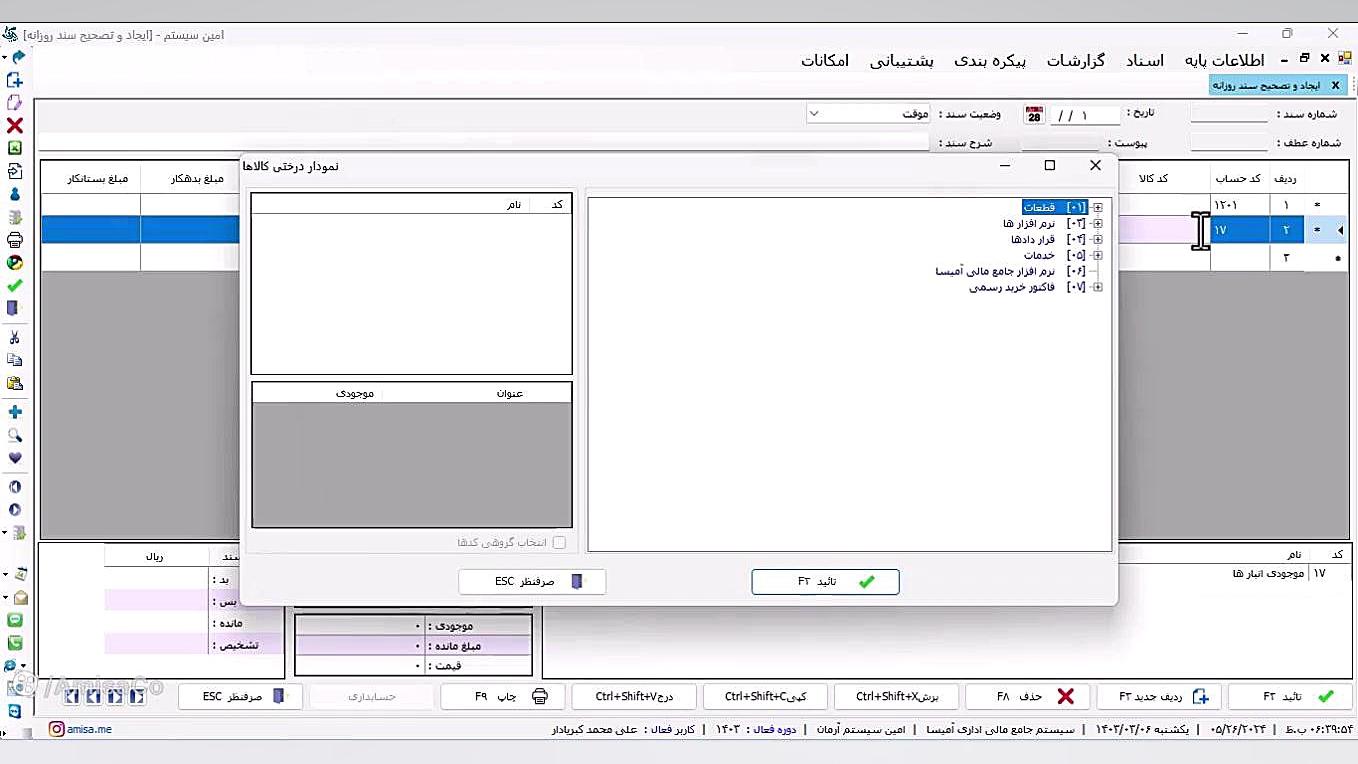Open the اطلاعات پایه menu
Image resolution: width=1358 pixels, height=764 pixels.
click(x=1224, y=61)
